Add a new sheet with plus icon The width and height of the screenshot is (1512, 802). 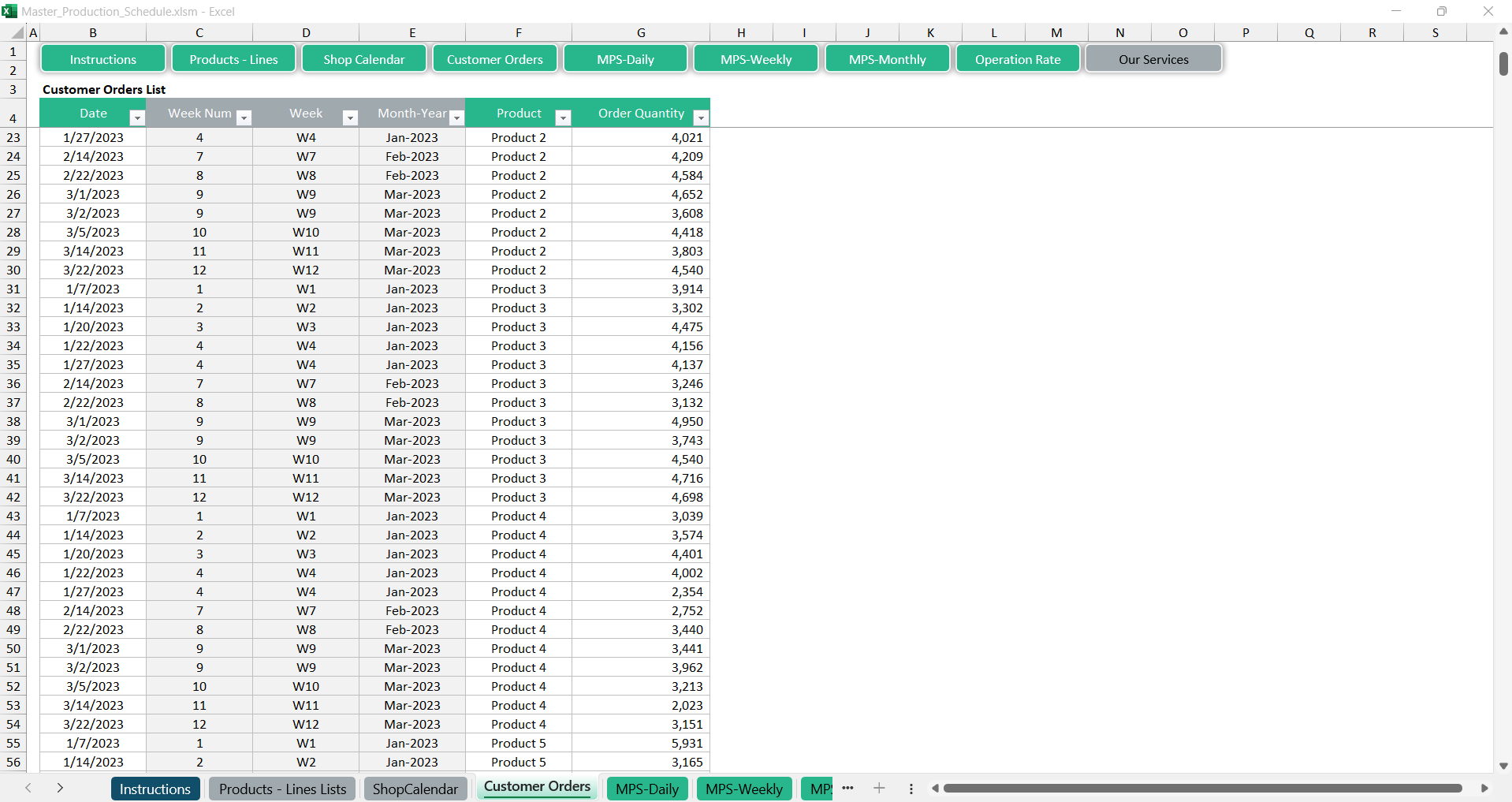pos(879,788)
